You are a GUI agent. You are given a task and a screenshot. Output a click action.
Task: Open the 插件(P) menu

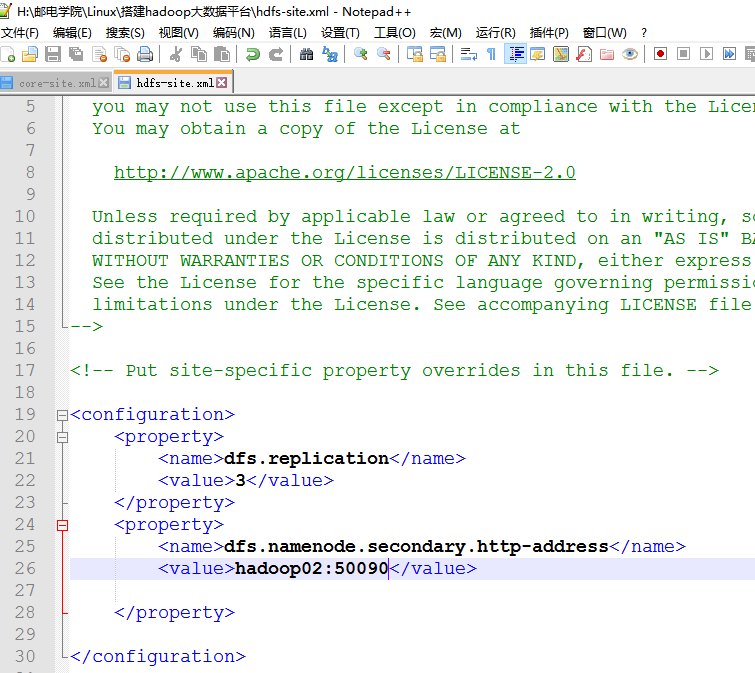click(549, 33)
